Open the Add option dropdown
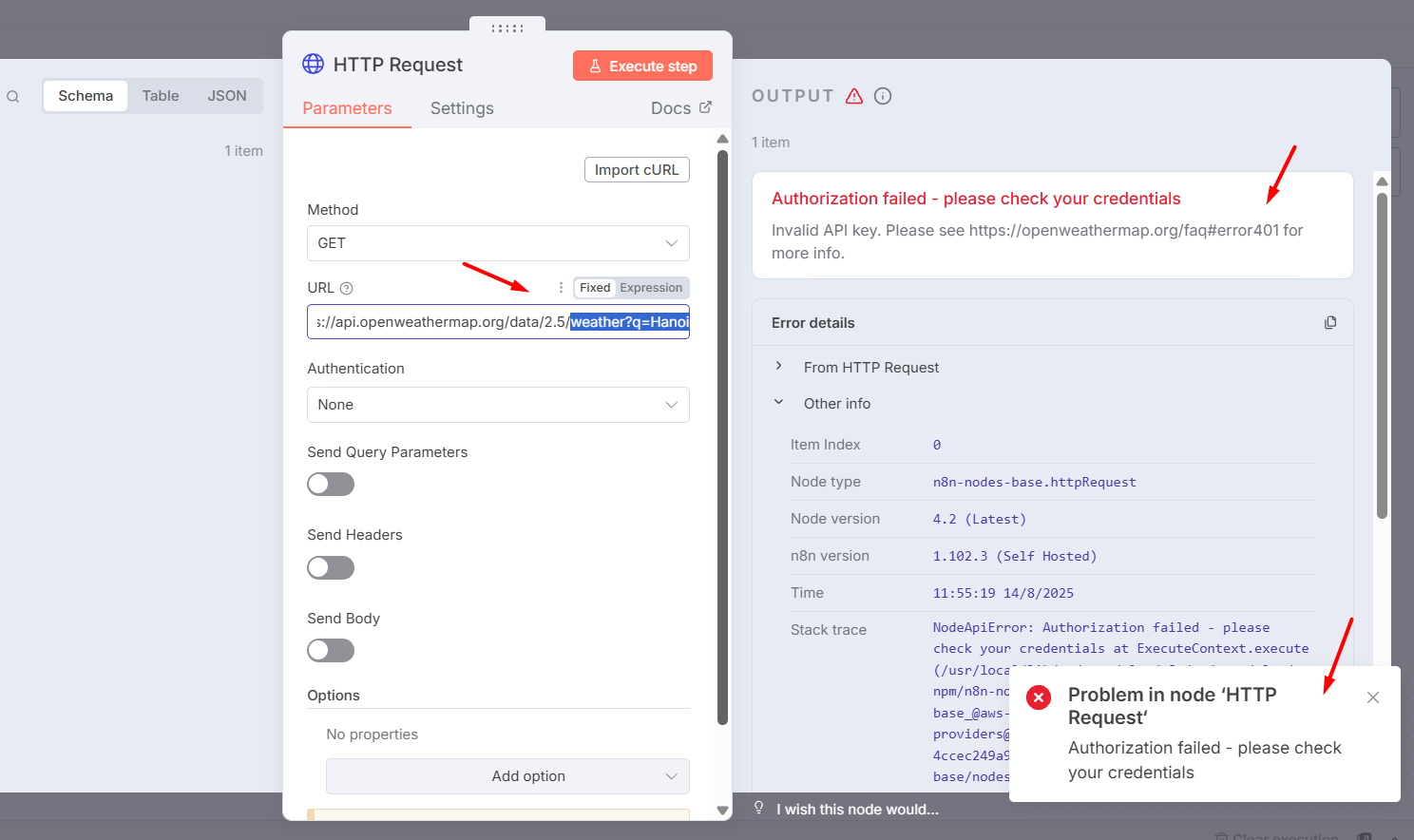The height and width of the screenshot is (840, 1414). coord(507,776)
